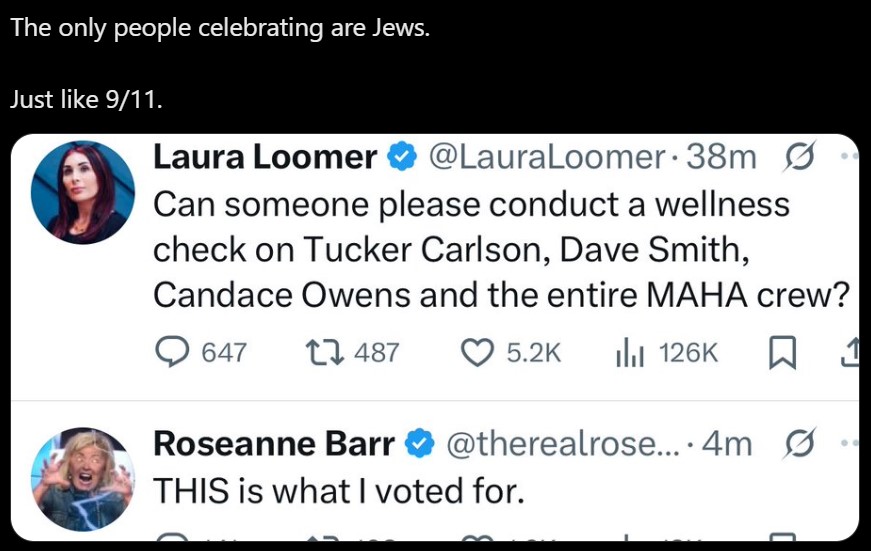Image resolution: width=871 pixels, height=551 pixels.
Task: Click Laura Loomer's verified badge
Action: point(402,157)
